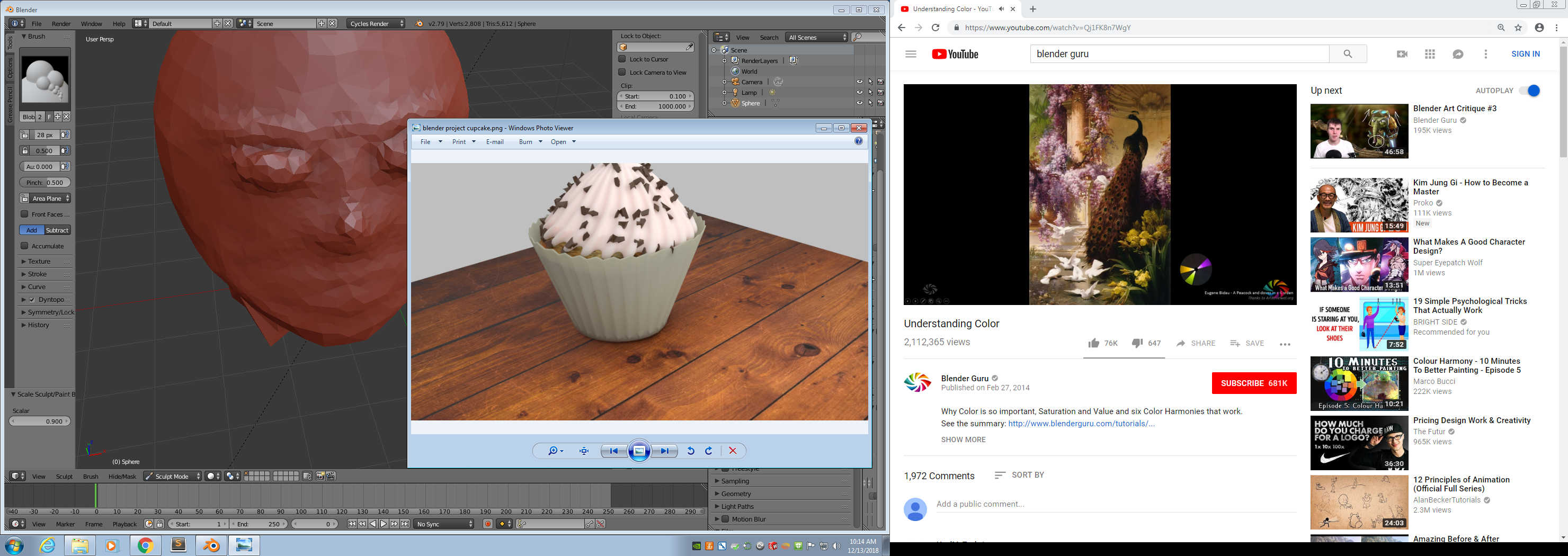Viewport: 1568px width, 556px height.
Task: Start slide show in Photo Viewer
Action: (x=639, y=451)
